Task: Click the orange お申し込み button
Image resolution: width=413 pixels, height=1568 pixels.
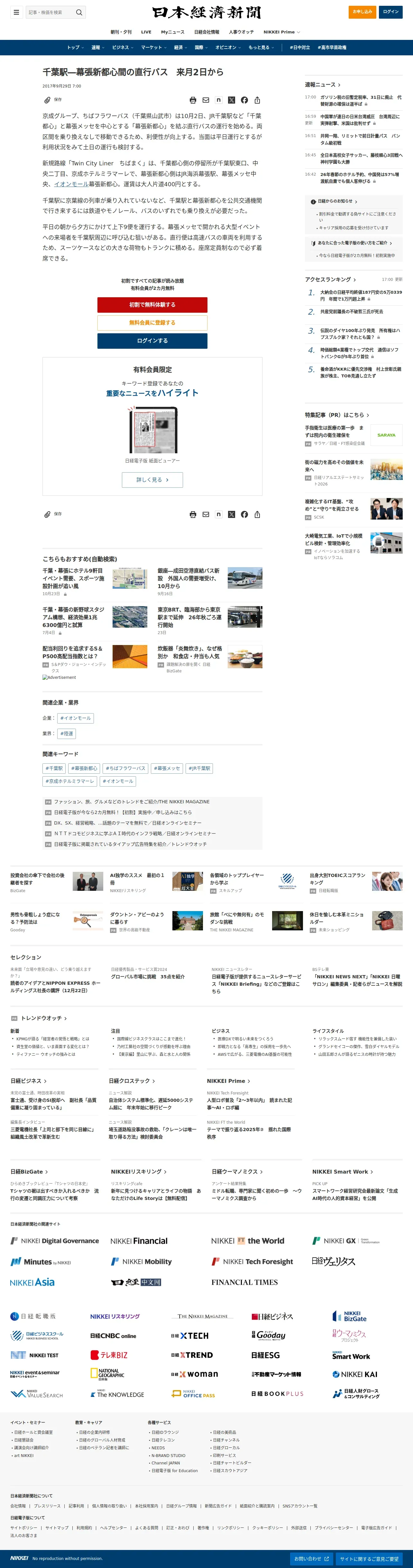Action: [x=363, y=12]
